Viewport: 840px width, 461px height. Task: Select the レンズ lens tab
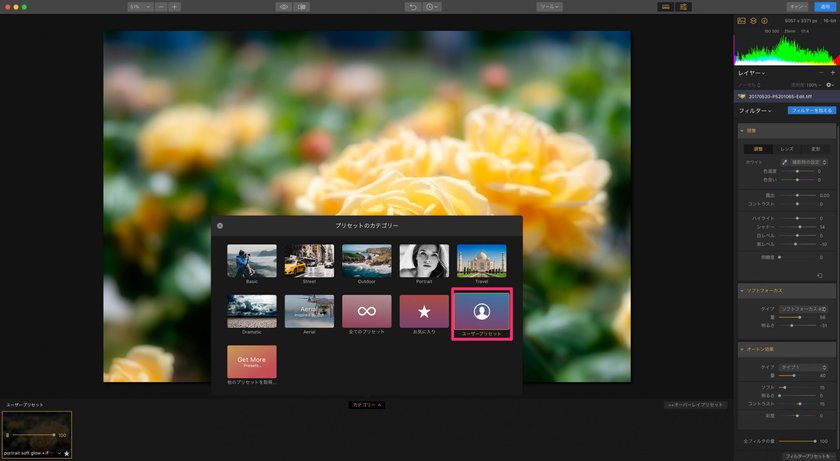786,149
